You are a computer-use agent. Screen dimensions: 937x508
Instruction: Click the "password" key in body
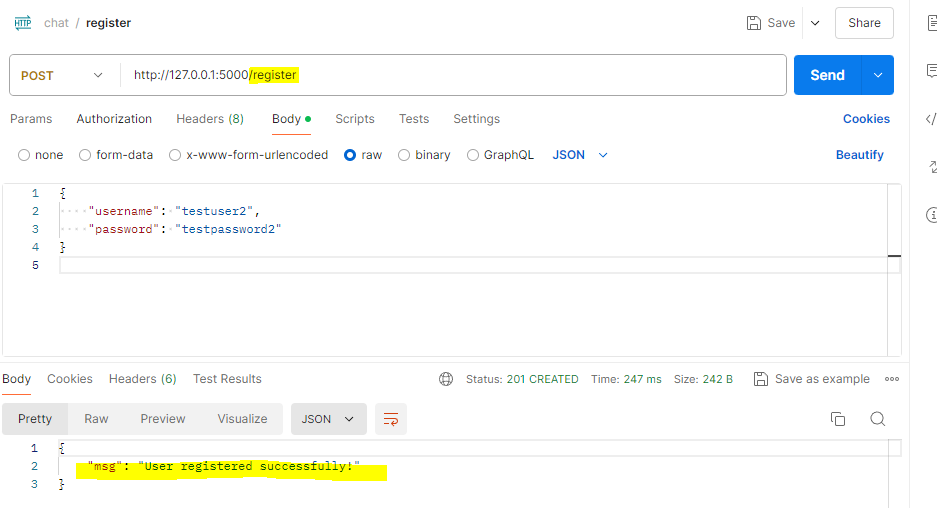click(x=124, y=229)
